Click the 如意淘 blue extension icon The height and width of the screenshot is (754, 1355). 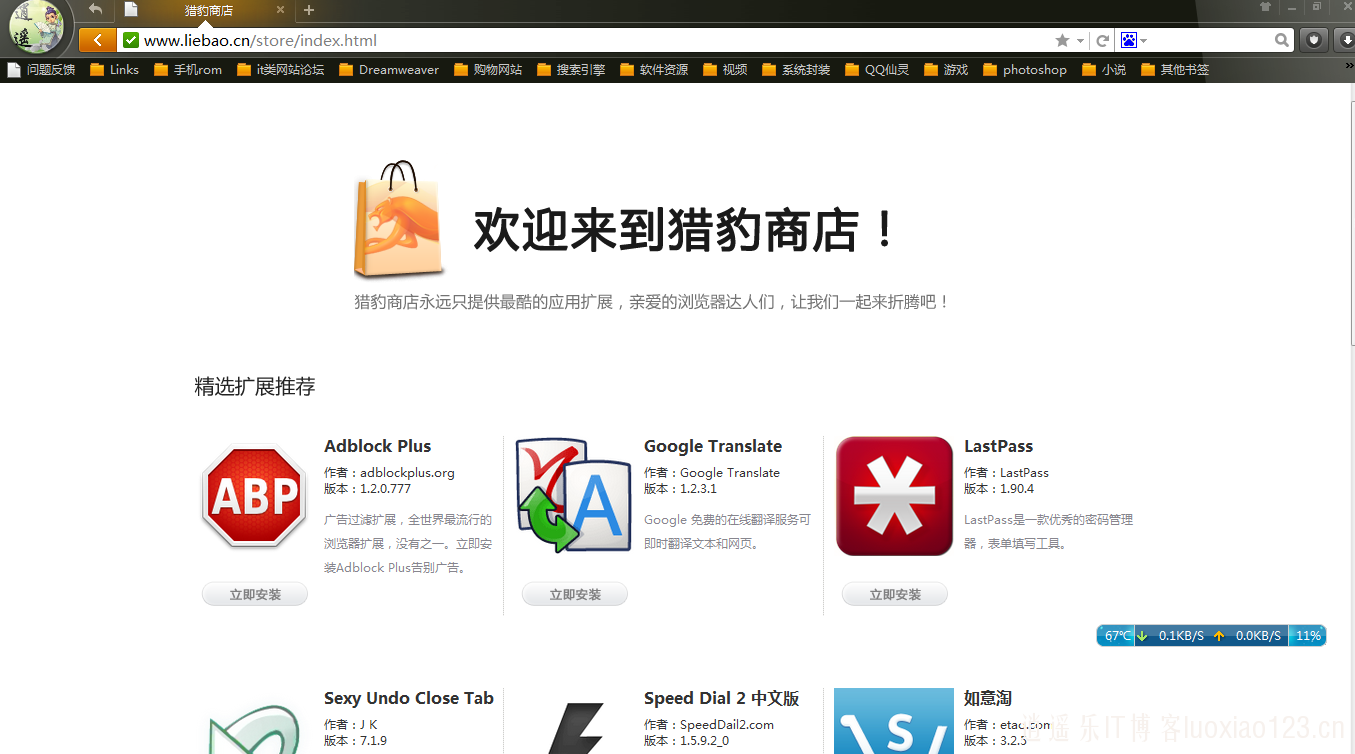pyautogui.click(x=894, y=721)
